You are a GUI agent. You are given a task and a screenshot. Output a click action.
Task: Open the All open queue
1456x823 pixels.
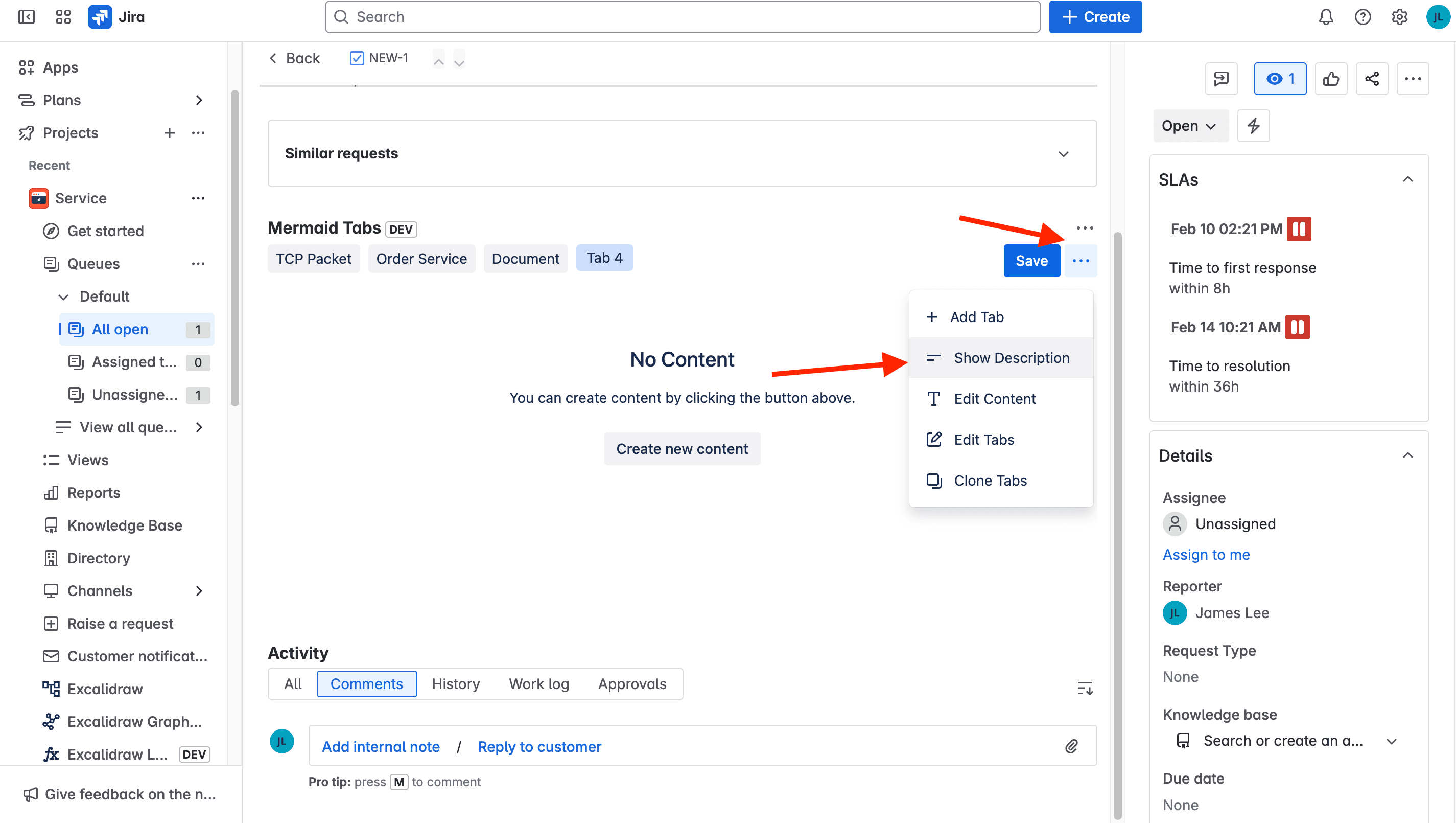pos(136,329)
